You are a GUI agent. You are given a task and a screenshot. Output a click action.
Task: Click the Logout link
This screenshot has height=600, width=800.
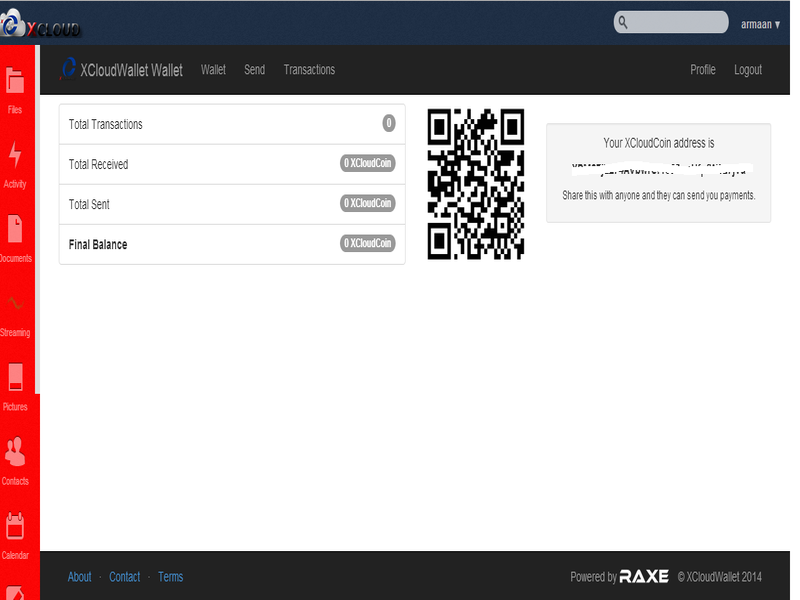click(x=747, y=70)
